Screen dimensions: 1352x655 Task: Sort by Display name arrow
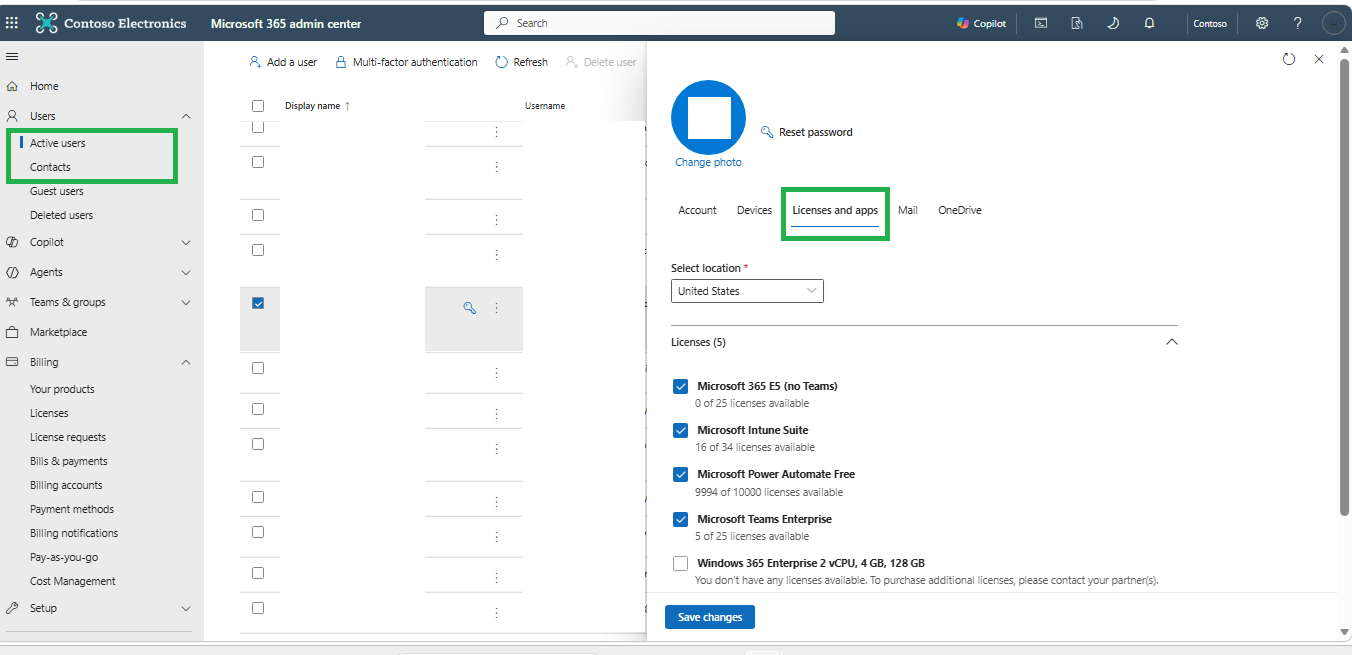[x=347, y=106]
